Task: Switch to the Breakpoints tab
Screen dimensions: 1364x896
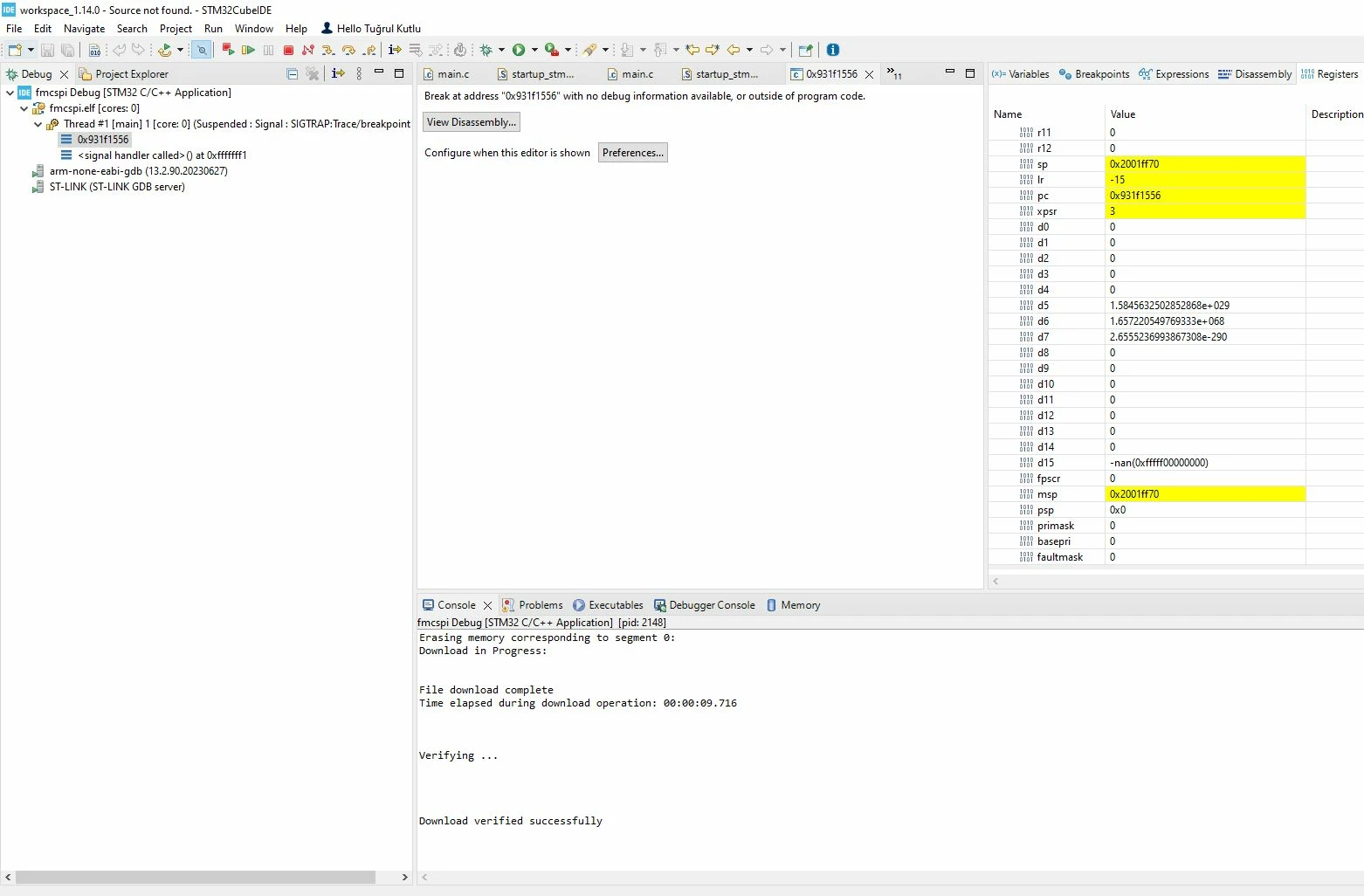Action: click(1094, 74)
